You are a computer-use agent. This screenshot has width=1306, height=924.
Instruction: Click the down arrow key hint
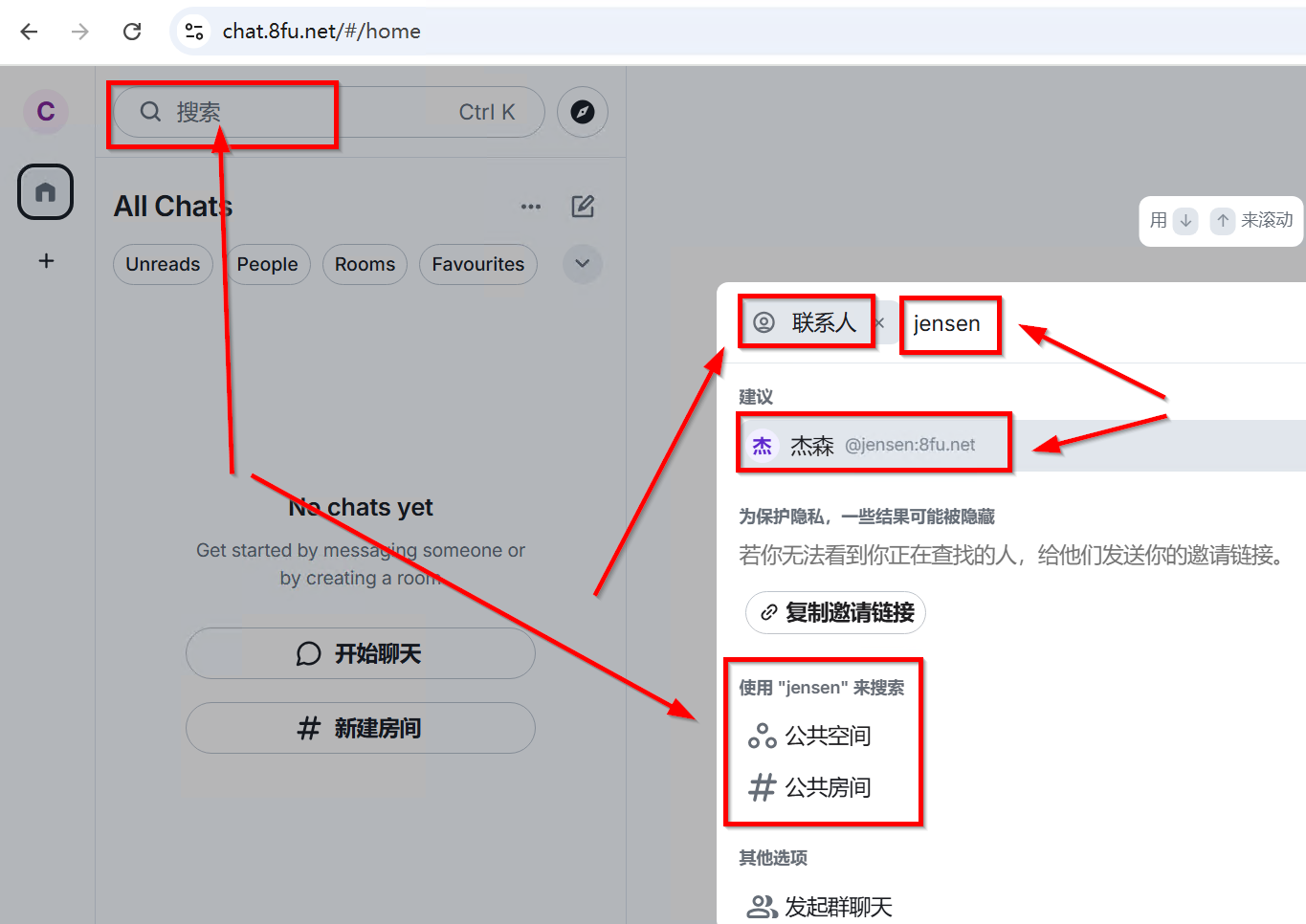click(1185, 221)
